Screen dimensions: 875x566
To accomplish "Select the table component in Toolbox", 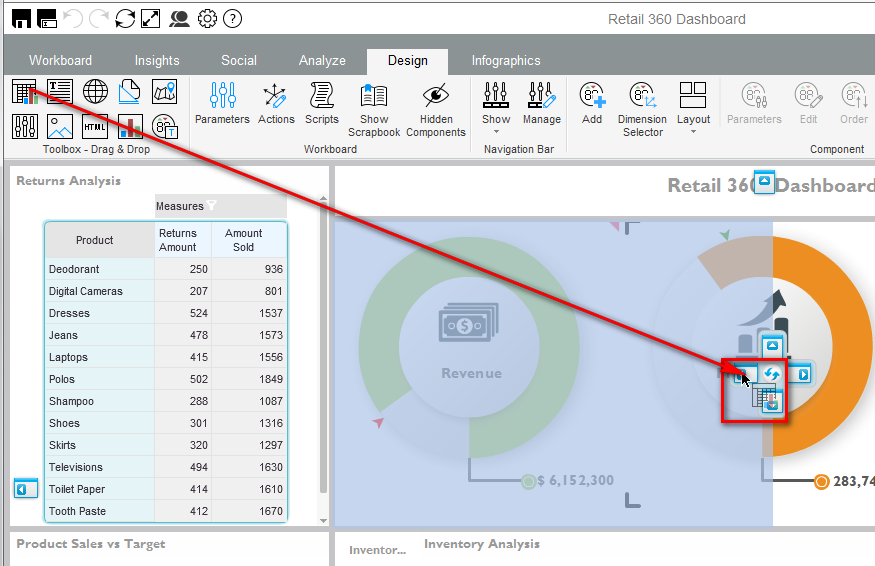I will click(x=25, y=92).
